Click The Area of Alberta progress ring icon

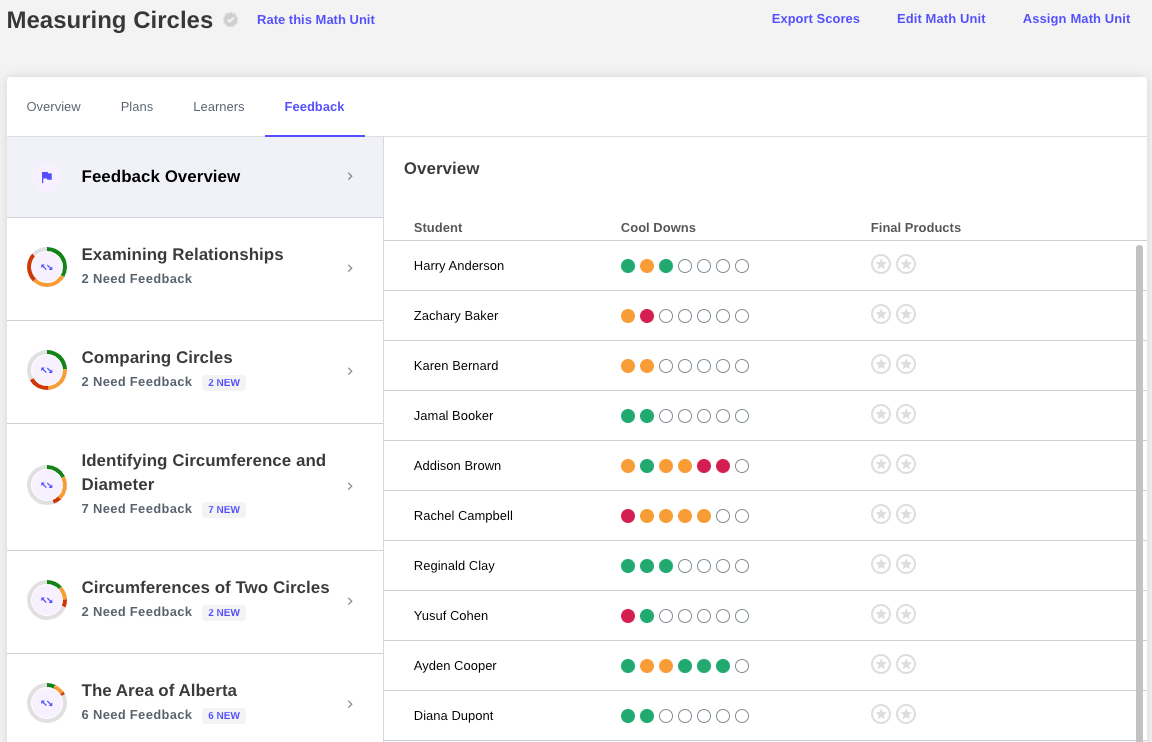pos(47,703)
